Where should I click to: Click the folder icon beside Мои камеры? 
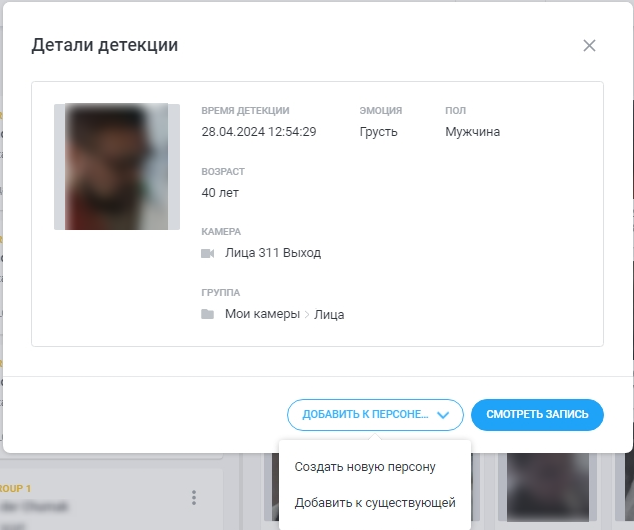[207, 314]
